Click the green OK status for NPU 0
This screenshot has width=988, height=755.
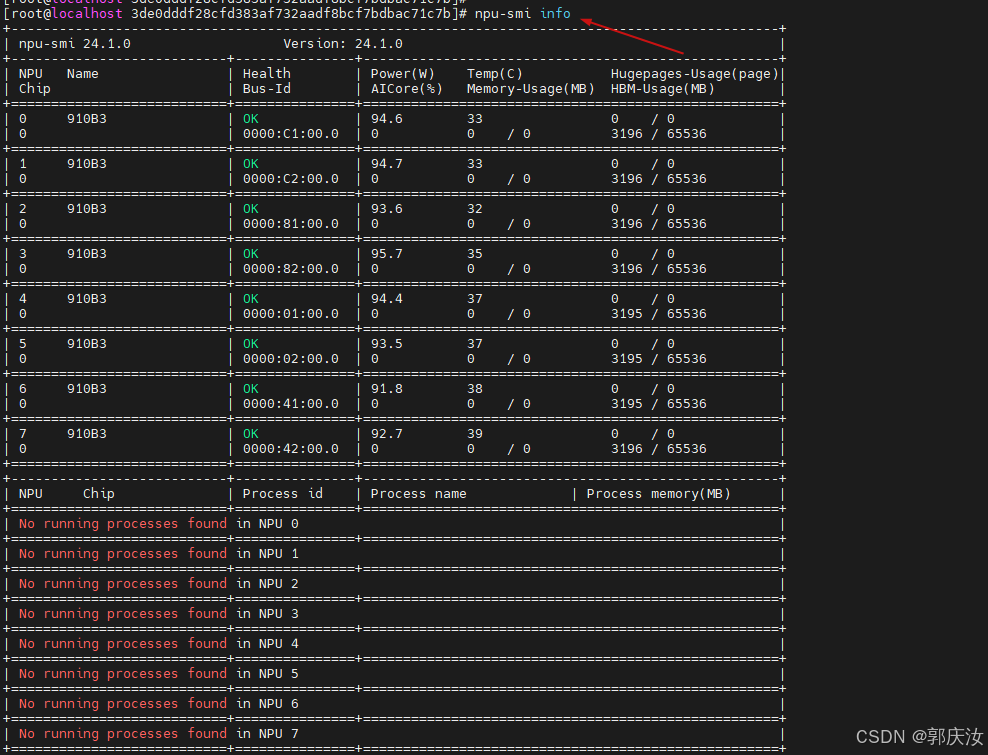pos(250,119)
